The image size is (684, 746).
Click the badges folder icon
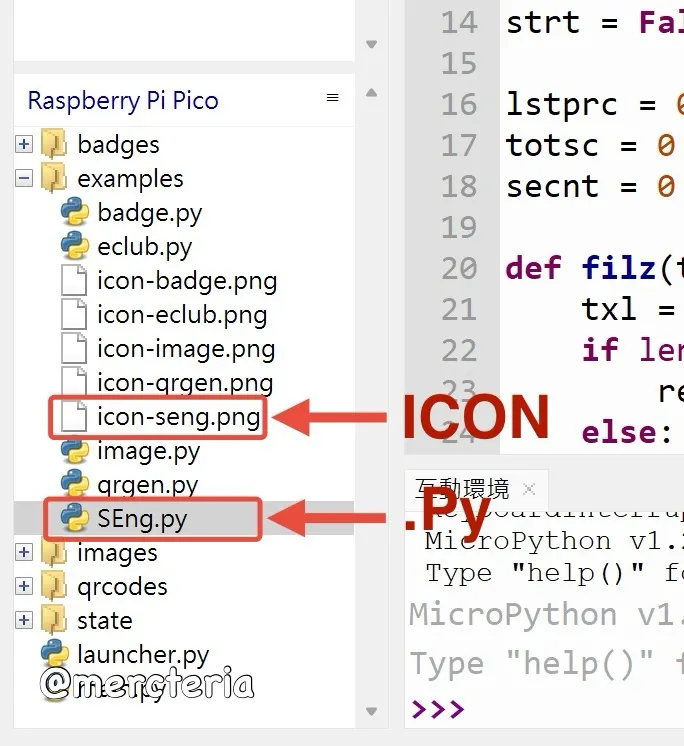coord(54,144)
